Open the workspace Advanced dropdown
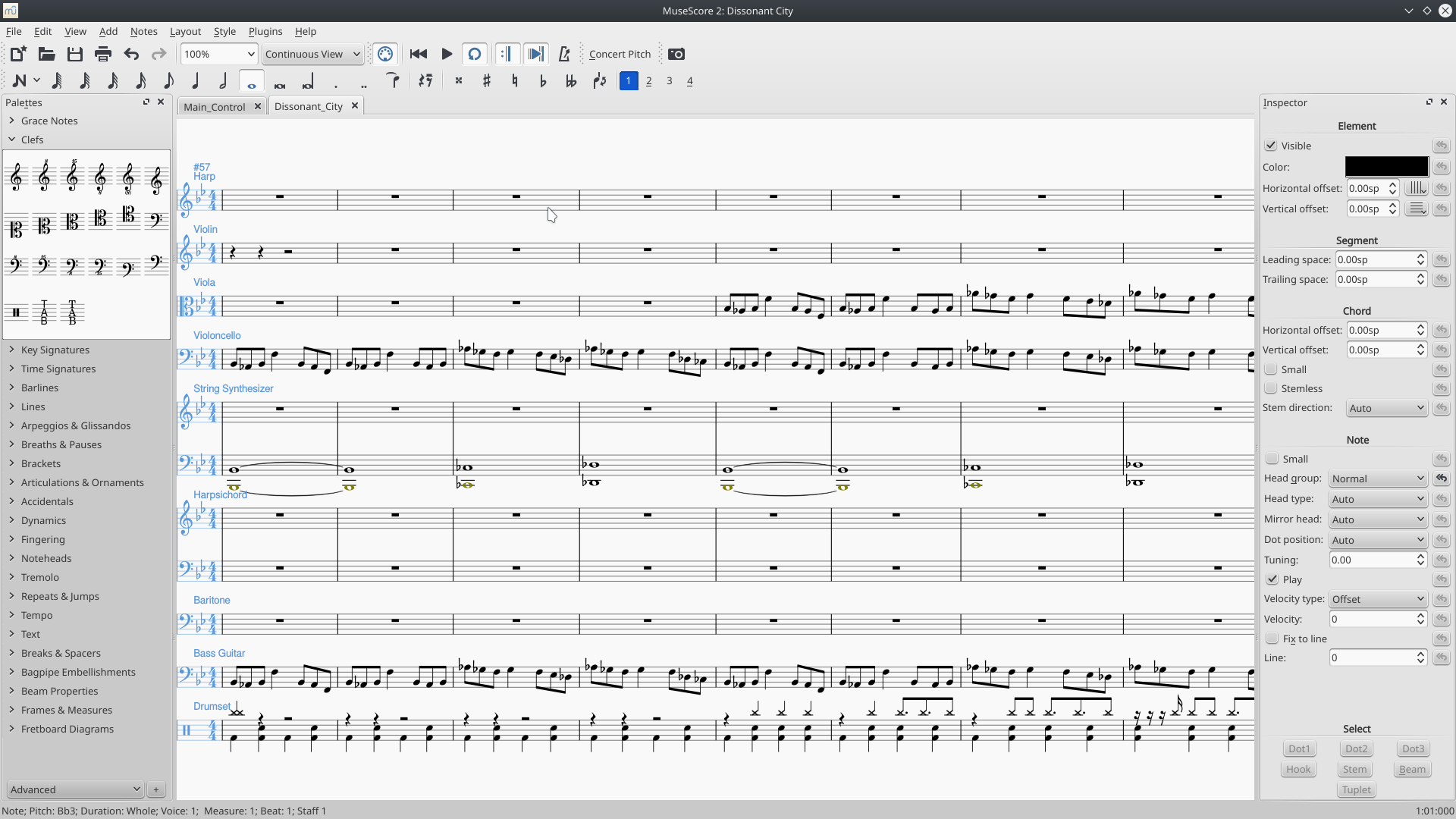1456x819 pixels. click(x=74, y=789)
